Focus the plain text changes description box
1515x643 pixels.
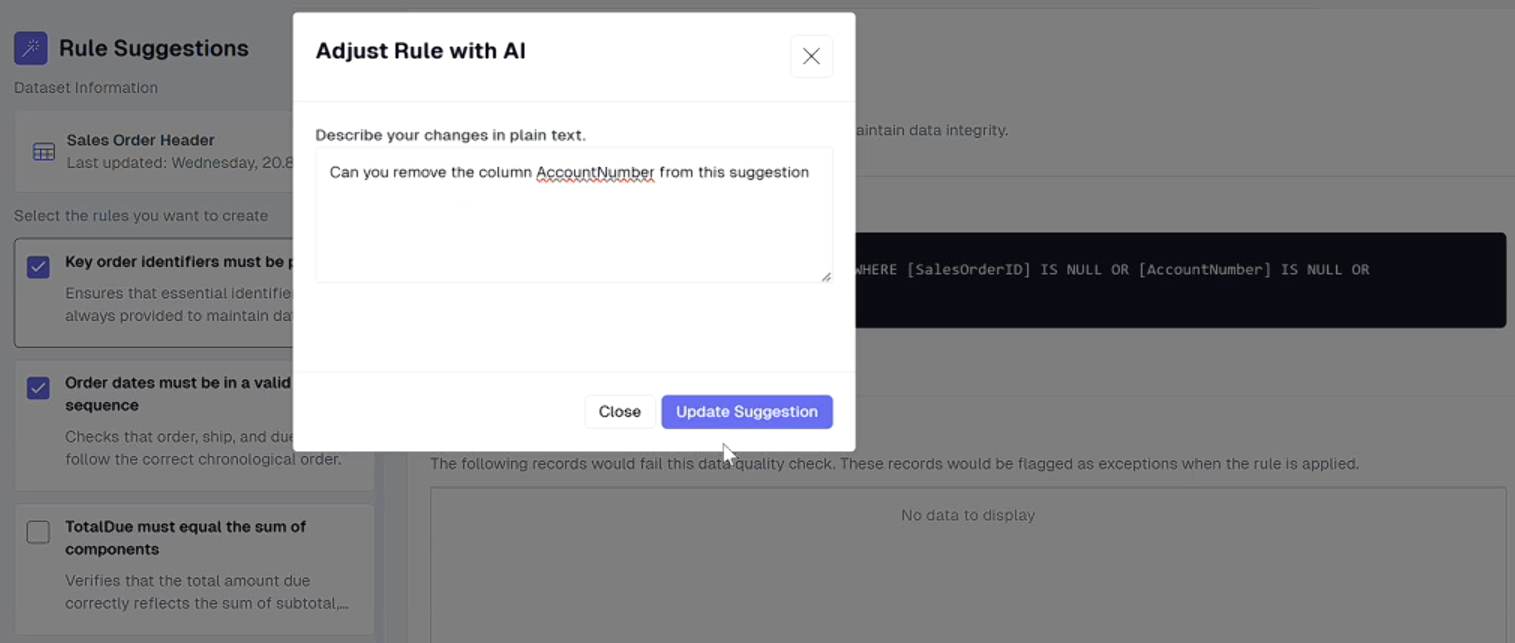click(573, 225)
